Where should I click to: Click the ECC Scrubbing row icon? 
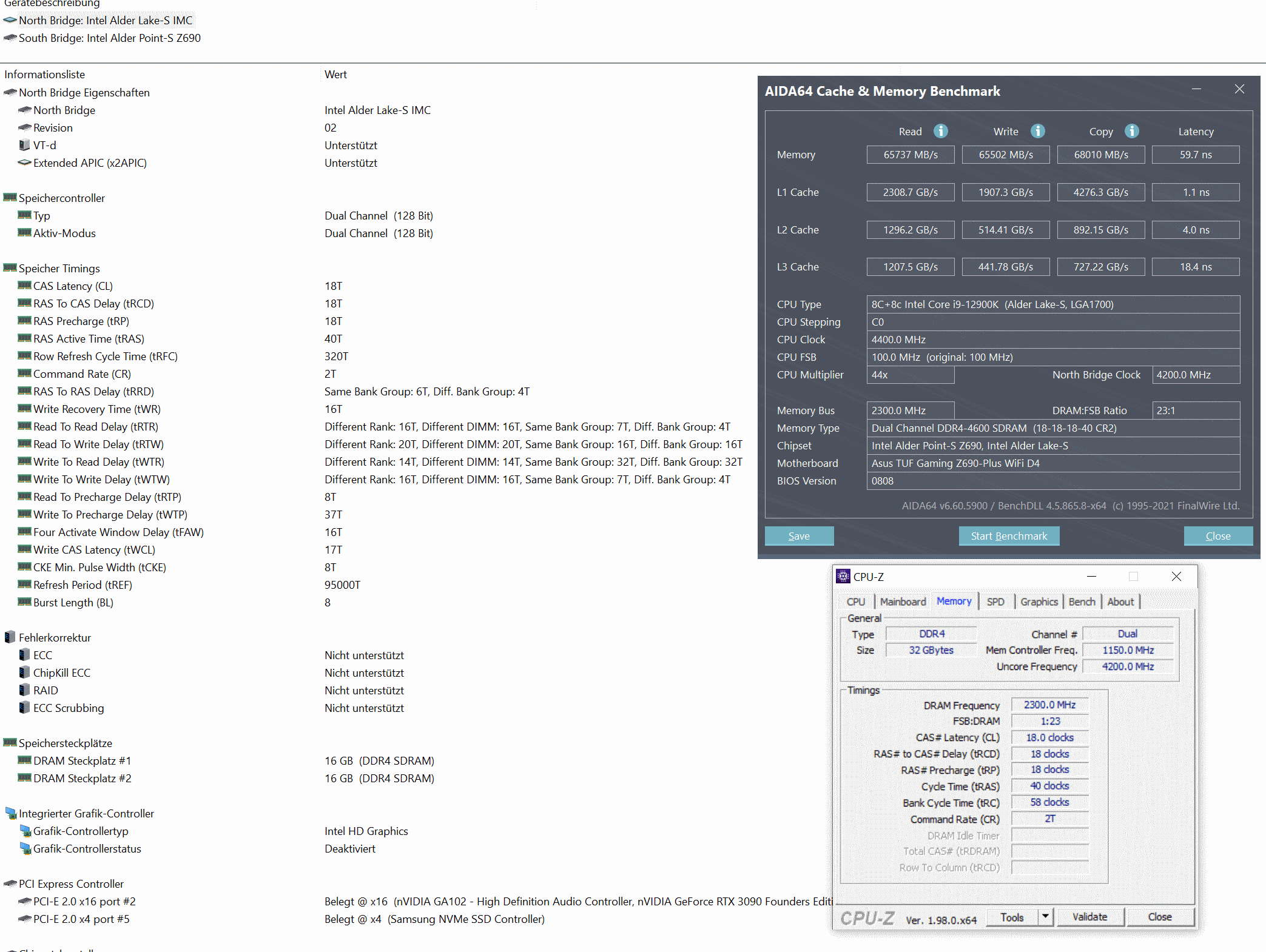pos(24,708)
